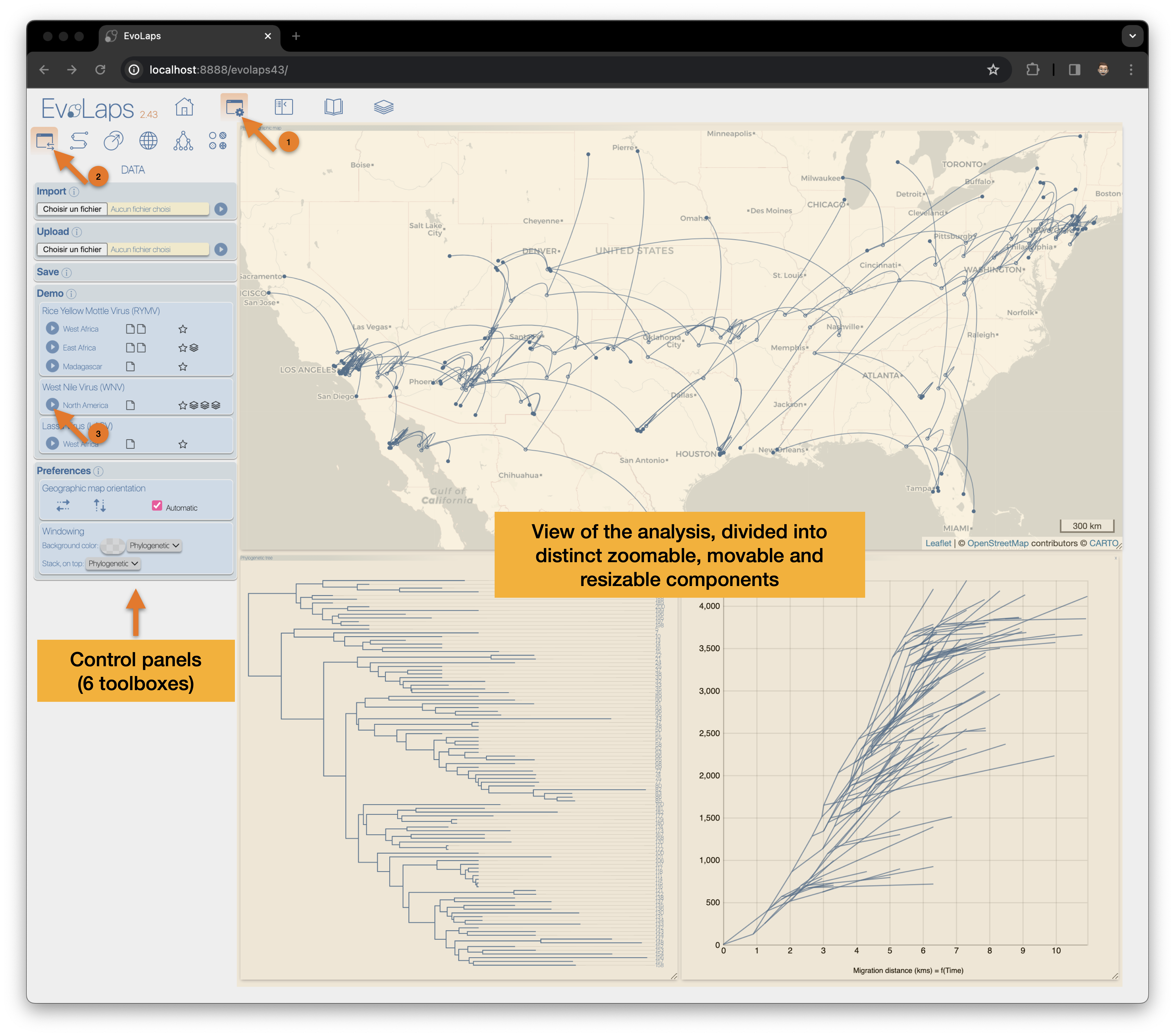Play the RYMV West Africa demo
Image resolution: width=1175 pixels, height=1036 pixels.
52,328
